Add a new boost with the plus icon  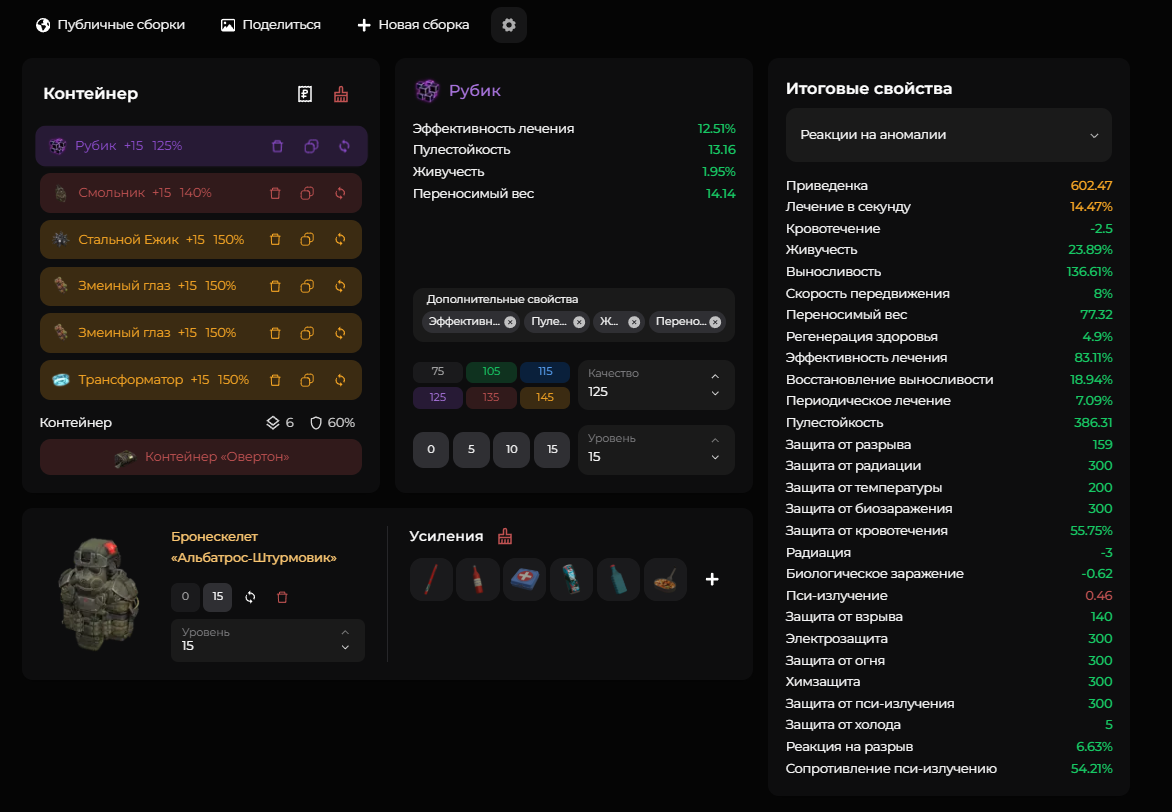coord(712,579)
